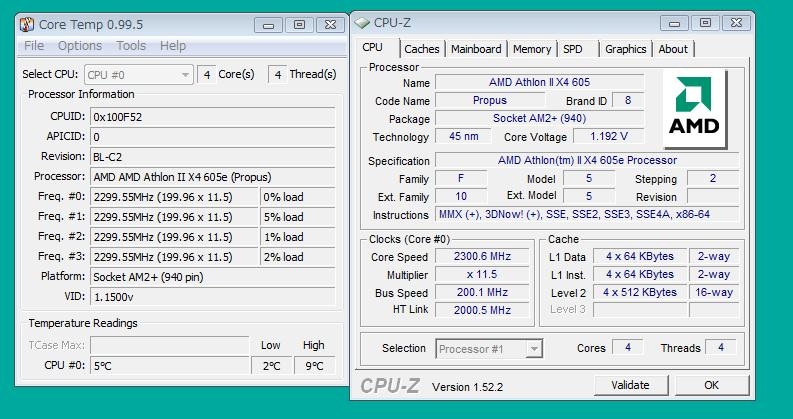Close the Core Temp window
793x419 pixels.
click(x=330, y=25)
